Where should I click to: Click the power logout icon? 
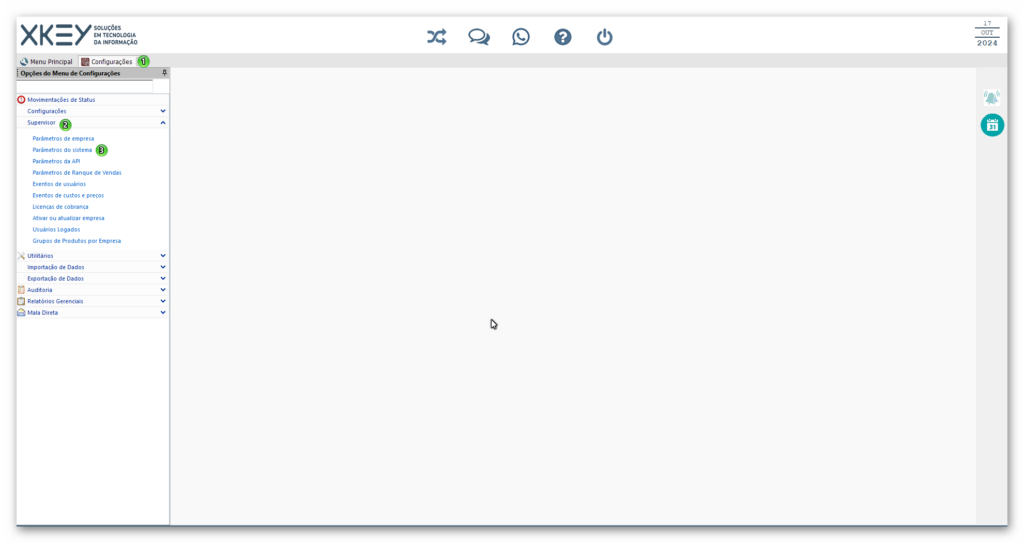[604, 37]
